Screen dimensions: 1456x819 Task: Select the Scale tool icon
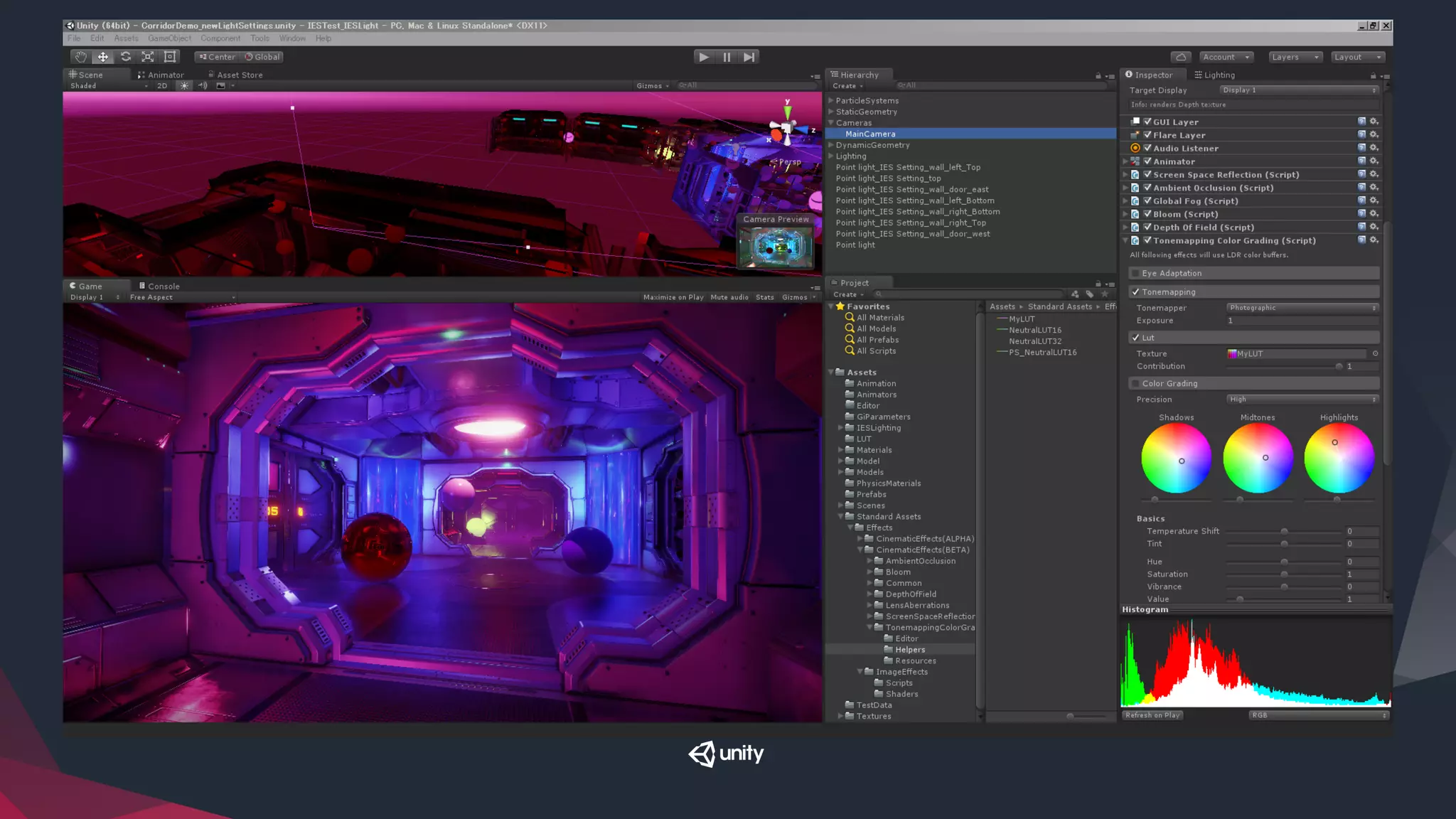148,57
